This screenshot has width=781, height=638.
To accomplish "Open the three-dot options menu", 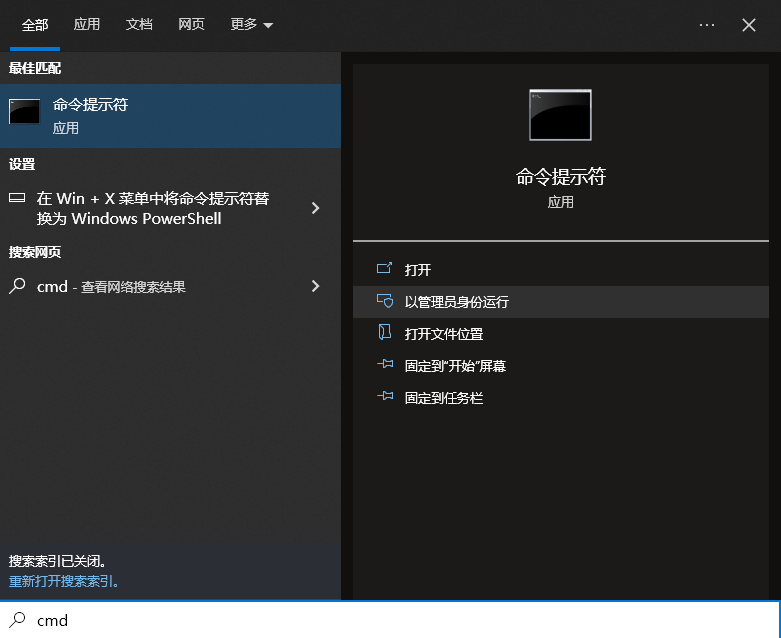I will pos(707,25).
